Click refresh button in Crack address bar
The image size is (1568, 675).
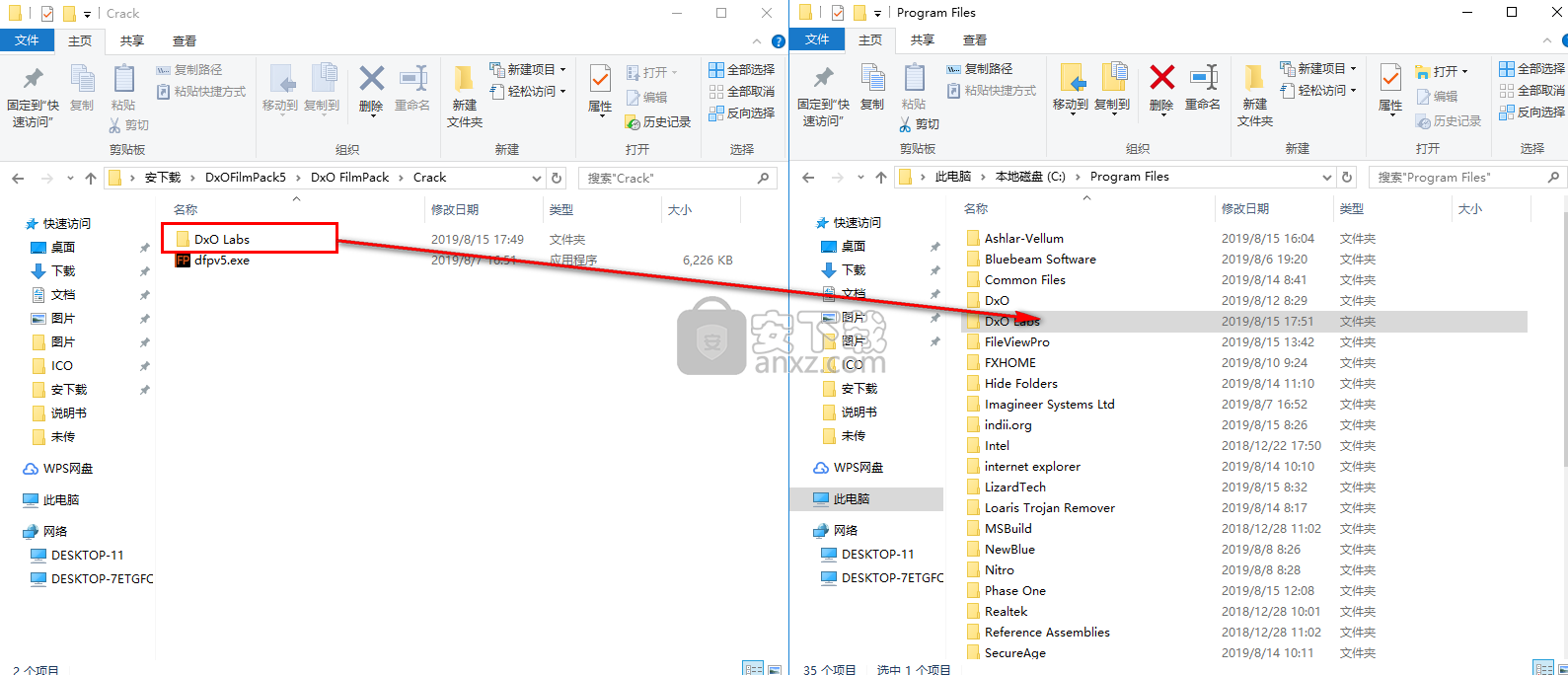click(x=557, y=179)
